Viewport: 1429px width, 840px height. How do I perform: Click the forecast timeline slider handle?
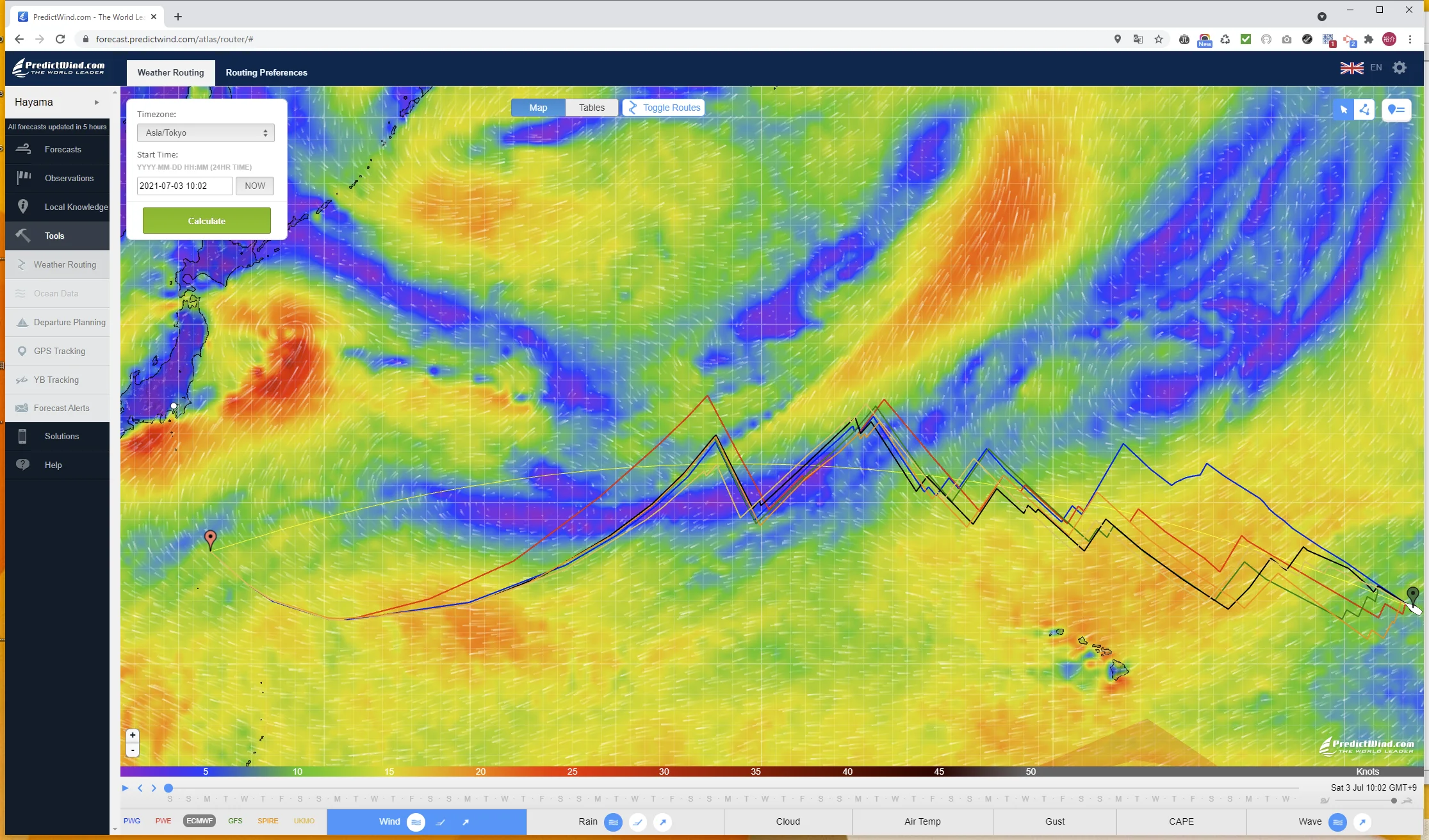(x=168, y=788)
